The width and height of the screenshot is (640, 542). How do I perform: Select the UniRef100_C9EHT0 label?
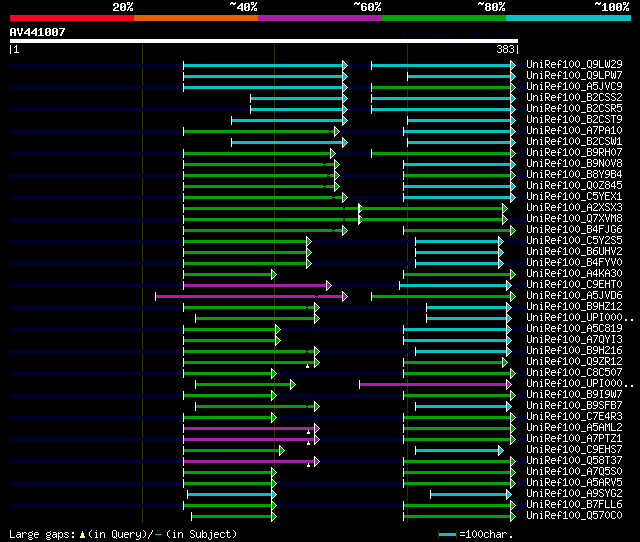pyautogui.click(x=574, y=284)
